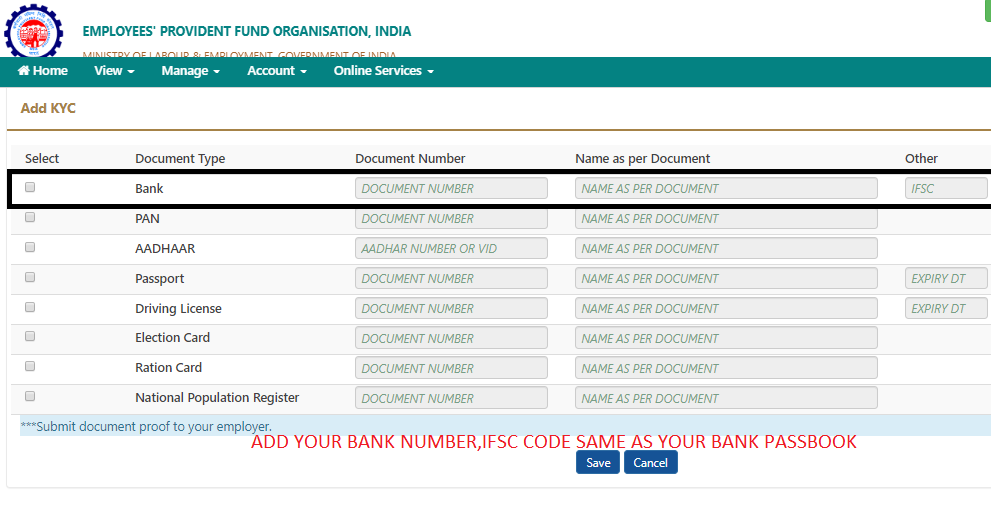Focus Passport document number field
This screenshot has height=517, width=991.
coord(451,278)
